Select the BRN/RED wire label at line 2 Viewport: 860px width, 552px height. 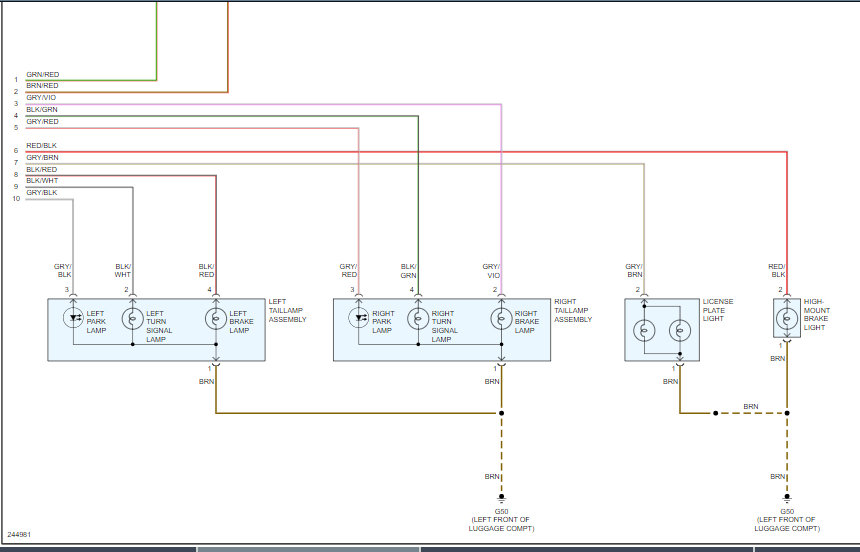point(42,86)
